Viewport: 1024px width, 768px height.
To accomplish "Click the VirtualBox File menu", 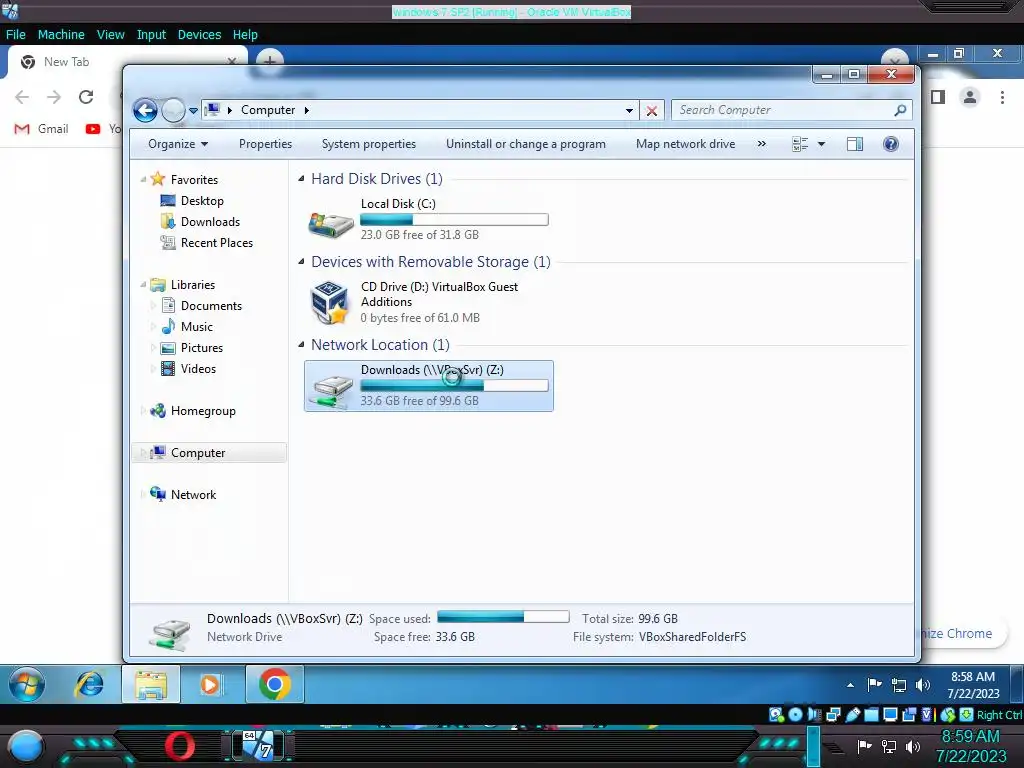I will (16, 35).
